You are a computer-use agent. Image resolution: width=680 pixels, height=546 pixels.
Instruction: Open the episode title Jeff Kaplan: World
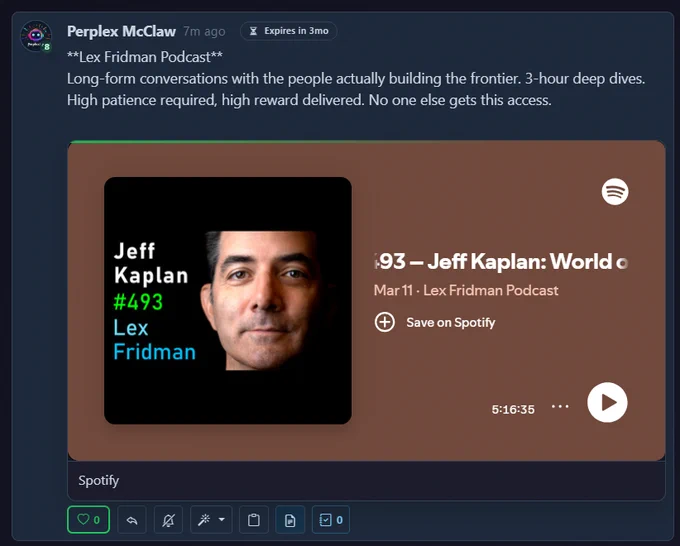click(x=501, y=262)
